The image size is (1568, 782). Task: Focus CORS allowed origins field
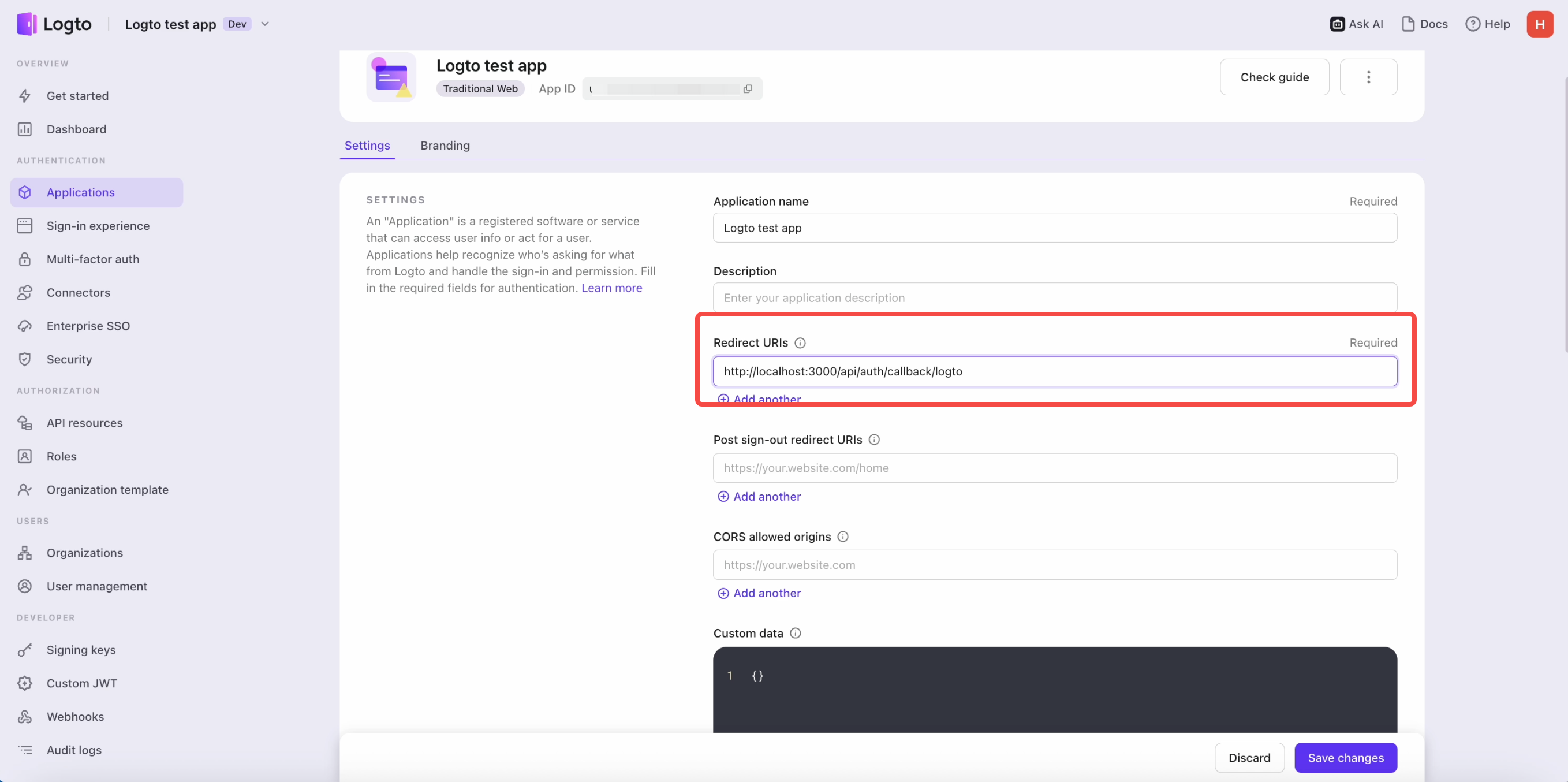(1055, 565)
